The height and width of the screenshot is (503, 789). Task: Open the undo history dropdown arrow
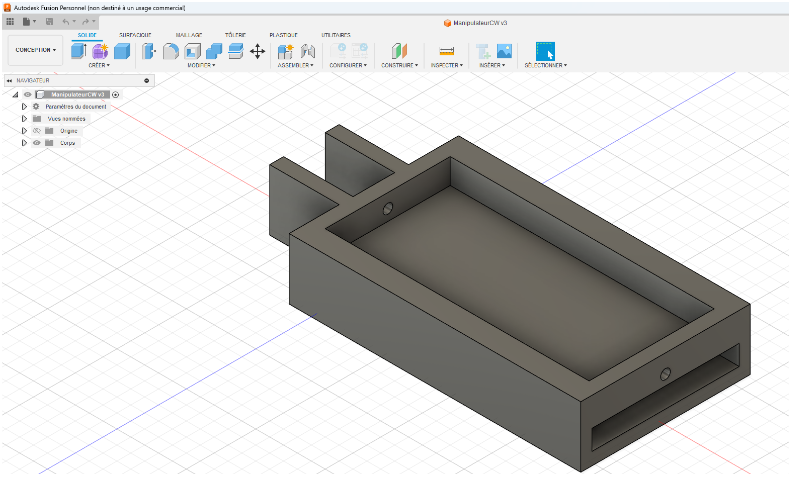pos(74,21)
